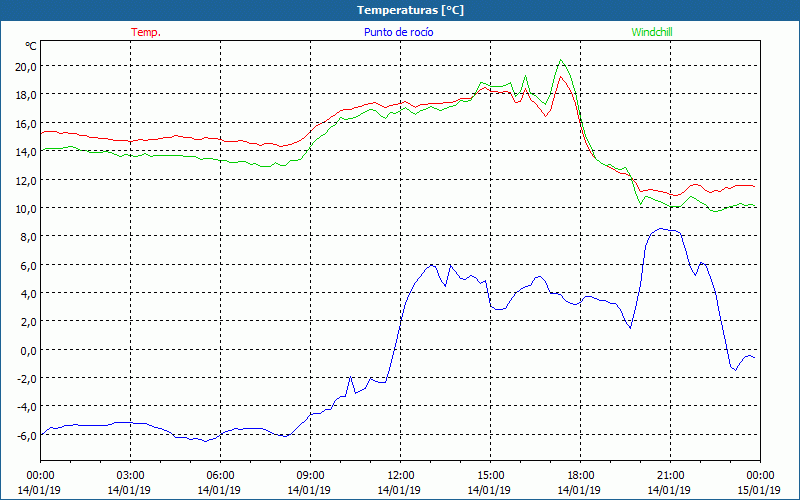Click the 12:00 time axis label
Image resolution: width=800 pixels, height=500 pixels.
(x=400, y=476)
